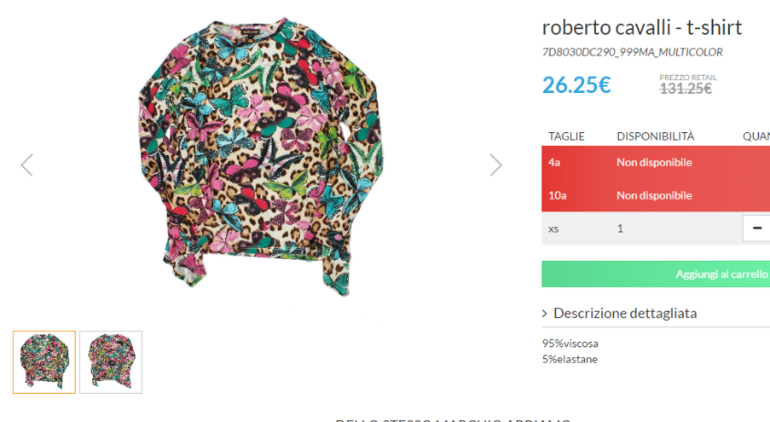Click the PREZZO RETAIL label
The image size is (770, 422).
[688, 77]
